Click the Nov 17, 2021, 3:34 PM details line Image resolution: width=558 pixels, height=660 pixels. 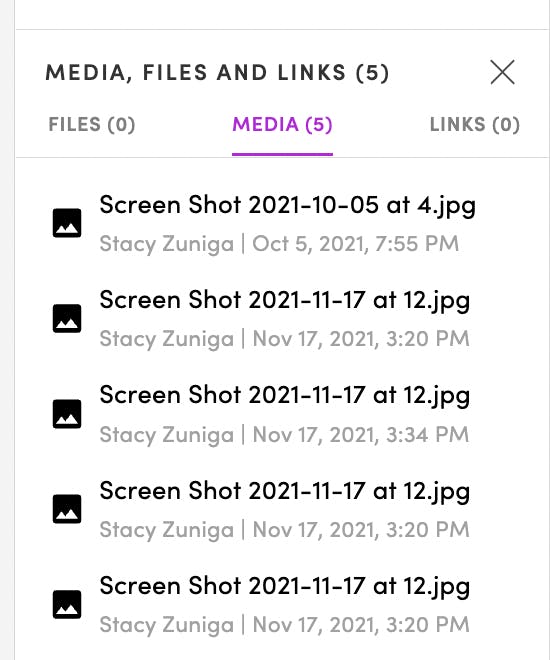[x=284, y=435]
